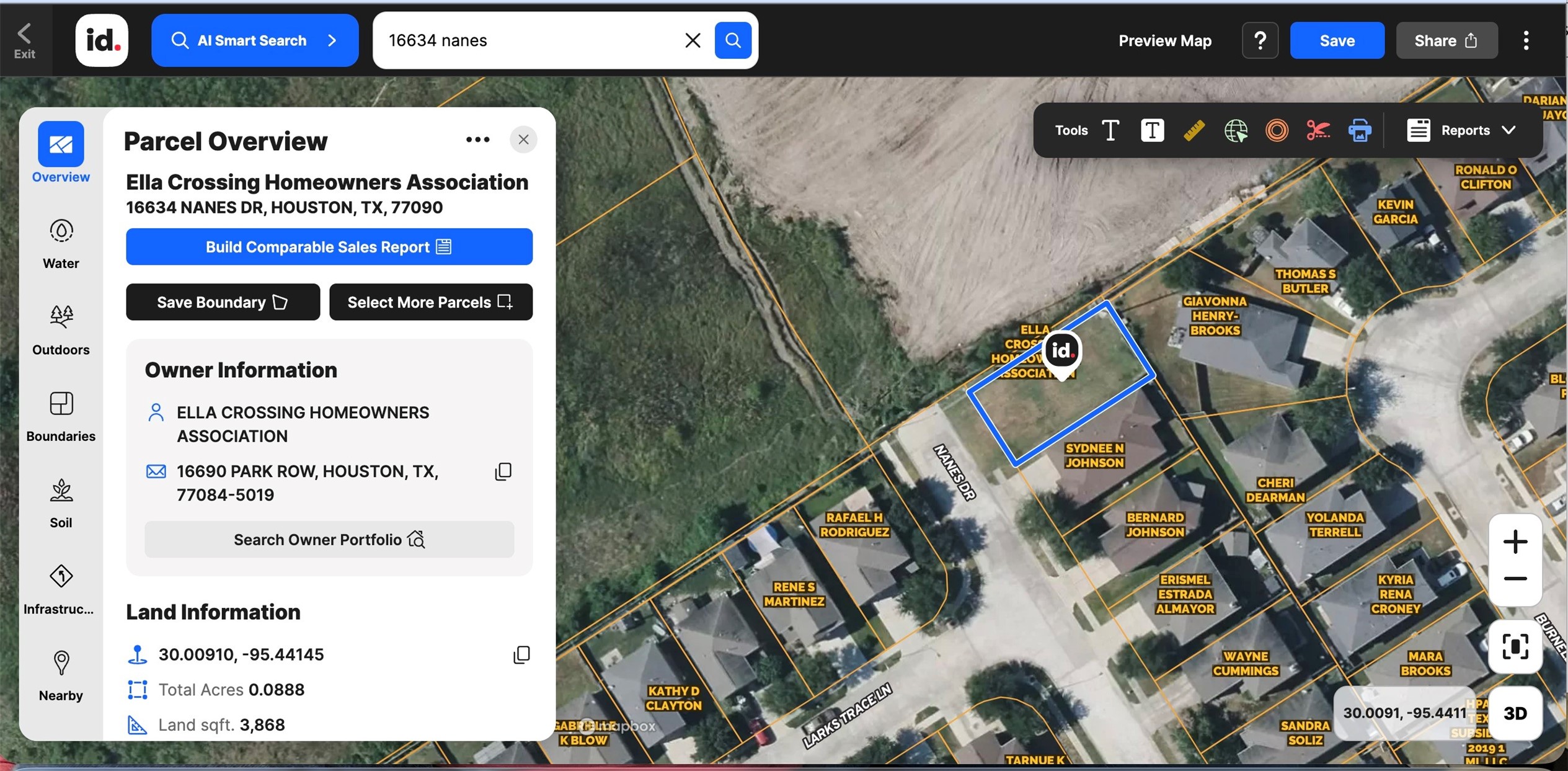The image size is (1568, 771).
Task: Click Build Comparable Sales Report
Action: pos(329,246)
